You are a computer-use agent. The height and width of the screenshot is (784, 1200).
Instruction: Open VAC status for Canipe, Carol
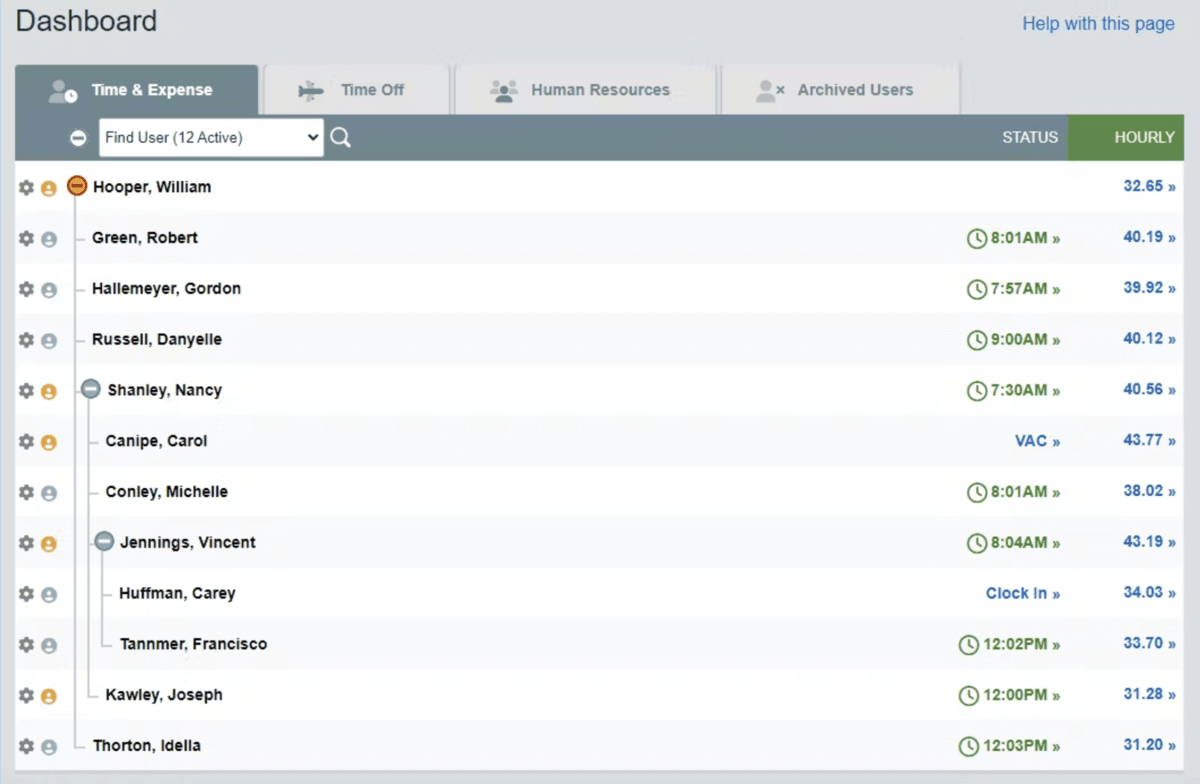point(1037,441)
